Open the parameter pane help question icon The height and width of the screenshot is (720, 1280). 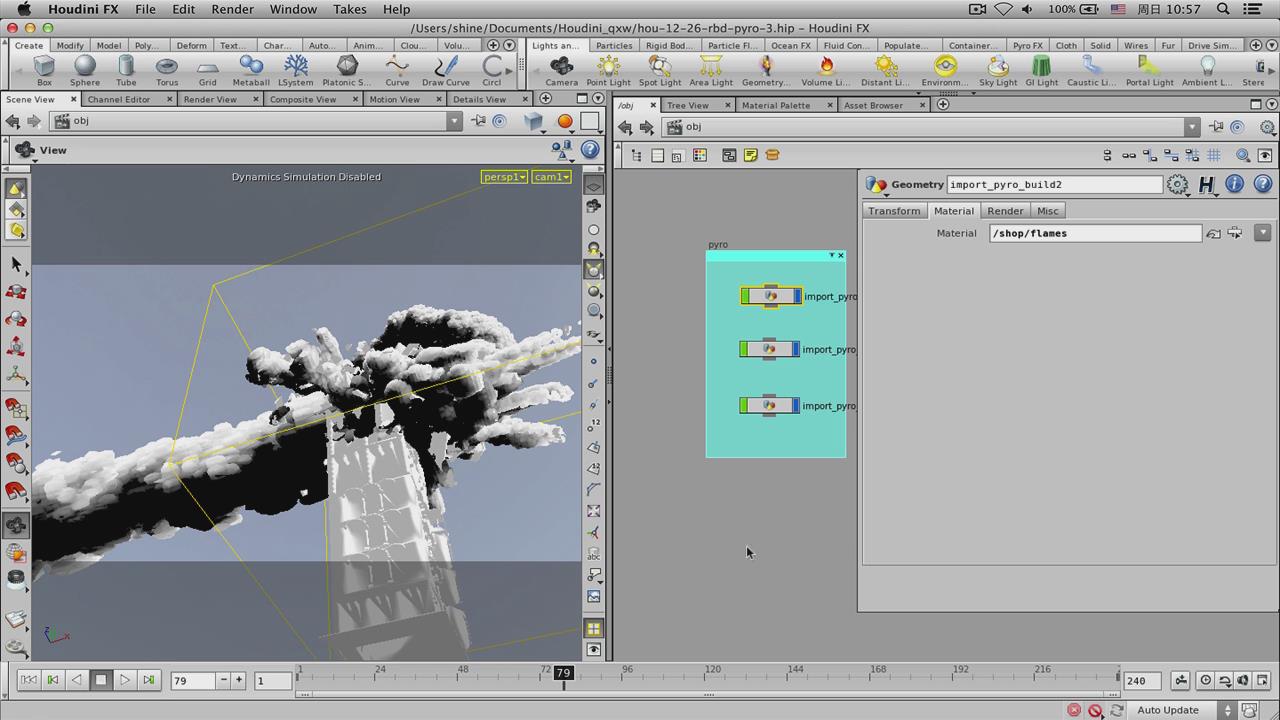(x=1263, y=184)
